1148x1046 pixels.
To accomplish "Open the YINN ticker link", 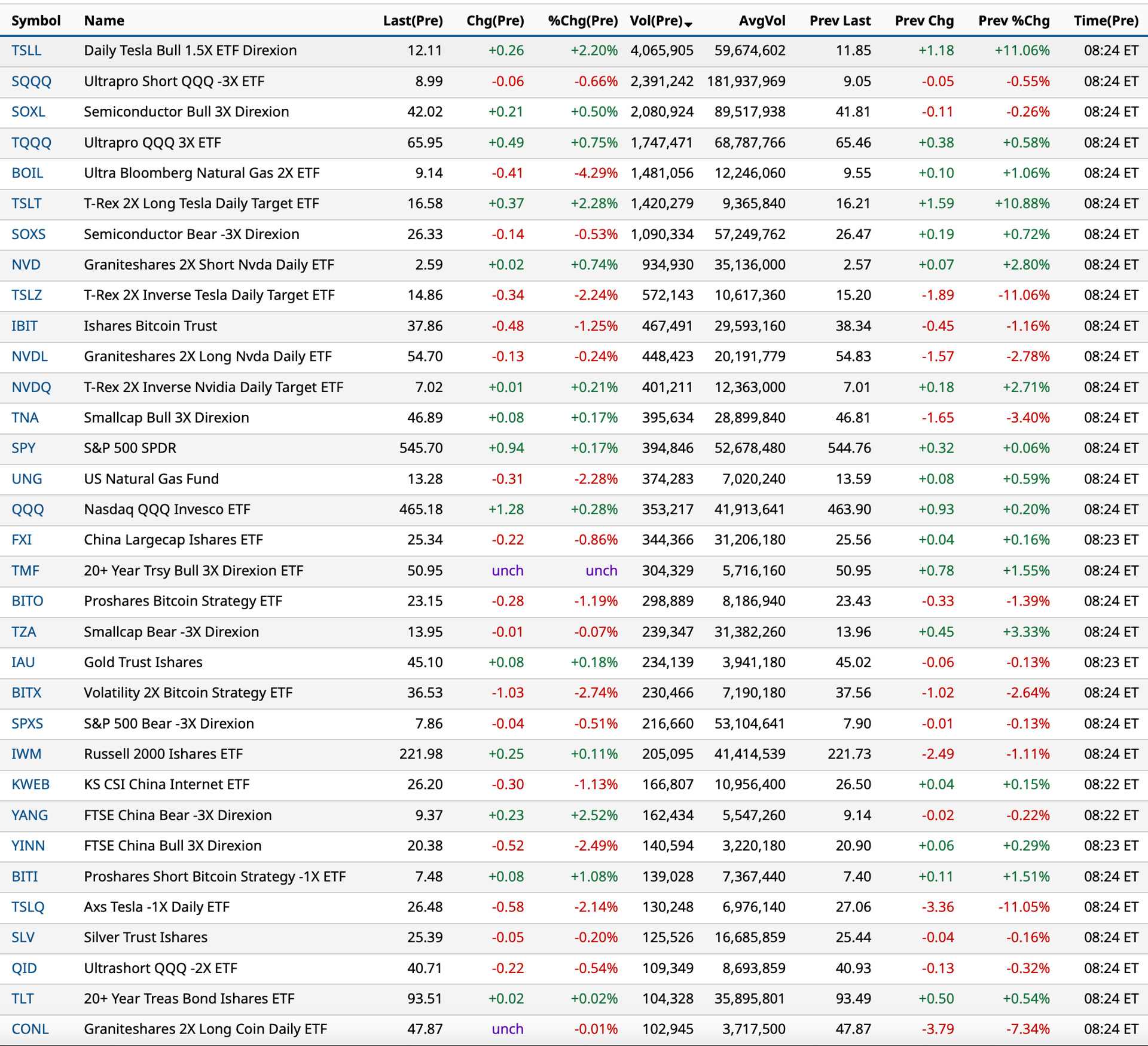I will pos(28,845).
